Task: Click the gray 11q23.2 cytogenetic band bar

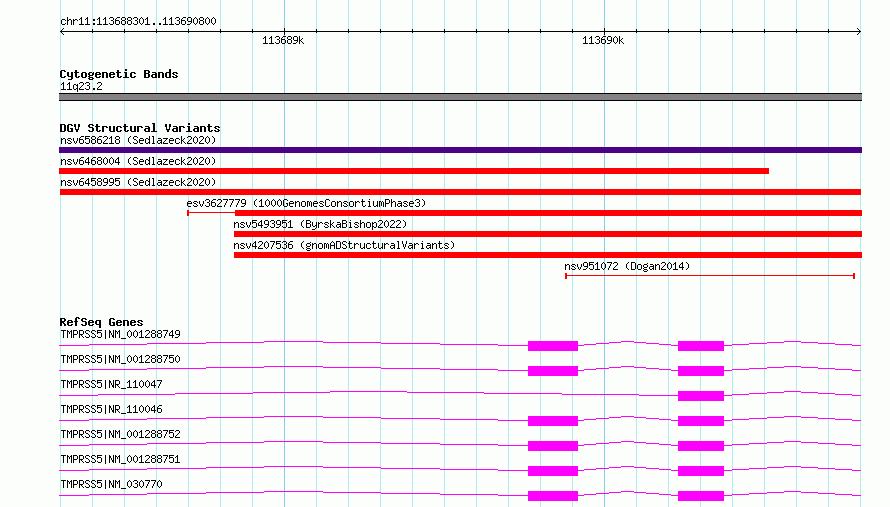Action: 460,97
